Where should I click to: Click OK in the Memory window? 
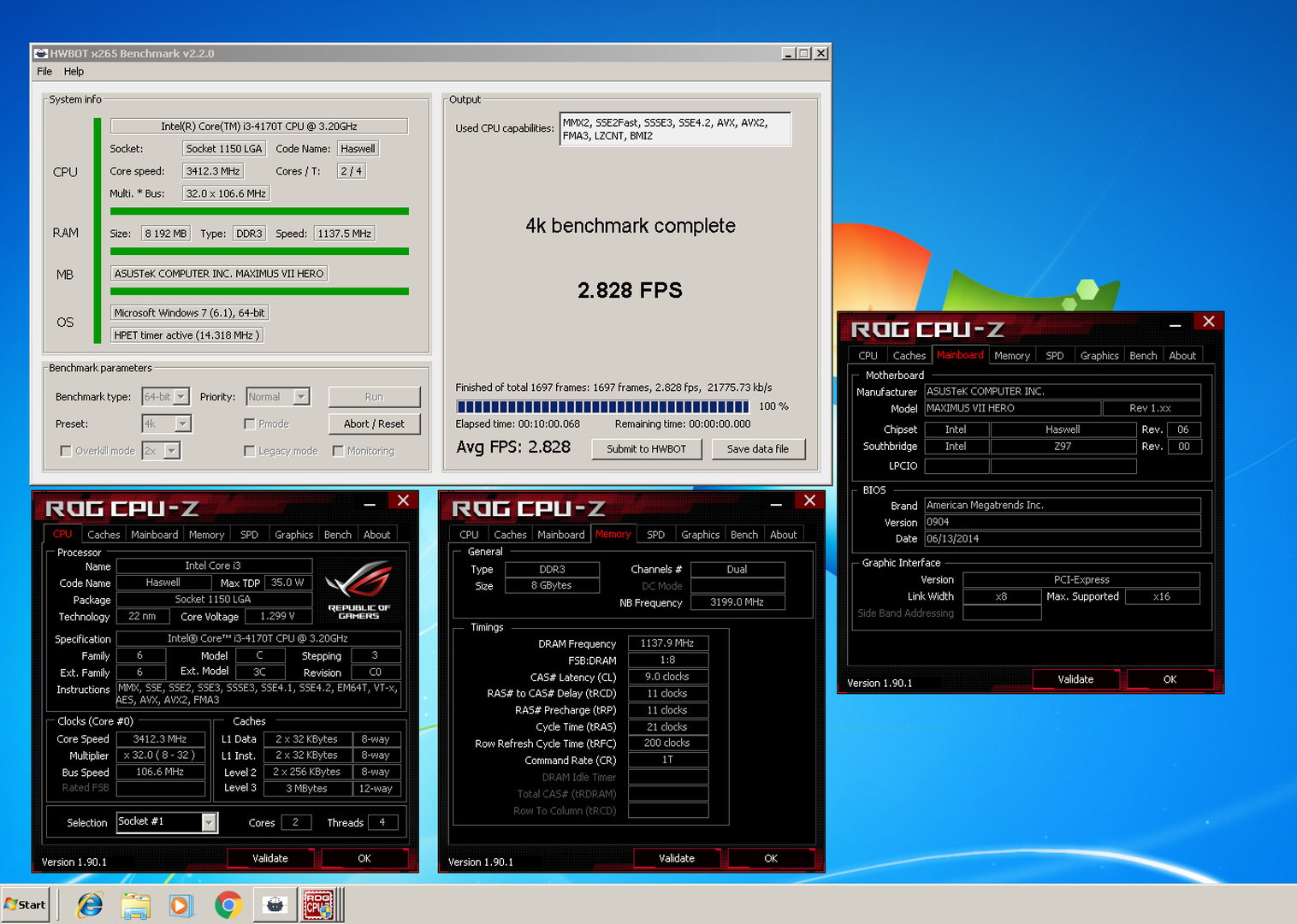coord(771,858)
